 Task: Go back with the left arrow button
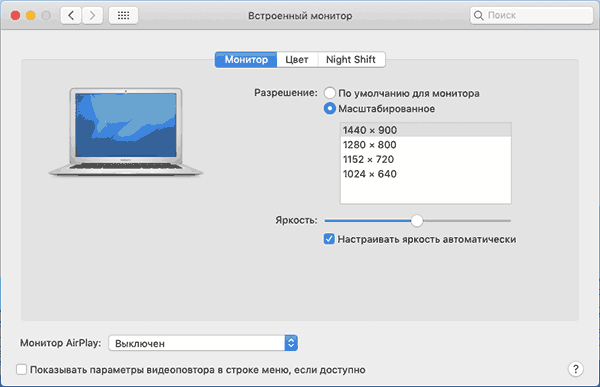71,16
